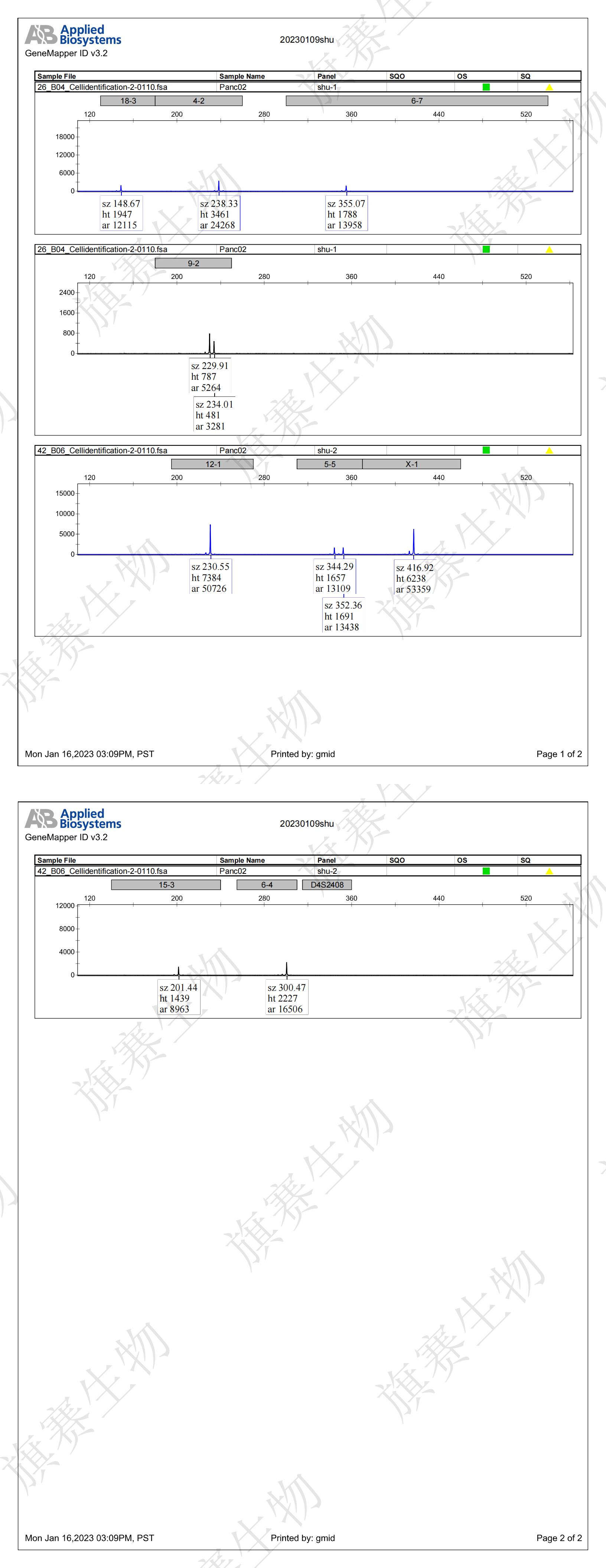Click the black peak at size 300.47
This screenshot has height=1568, width=606.
click(286, 969)
